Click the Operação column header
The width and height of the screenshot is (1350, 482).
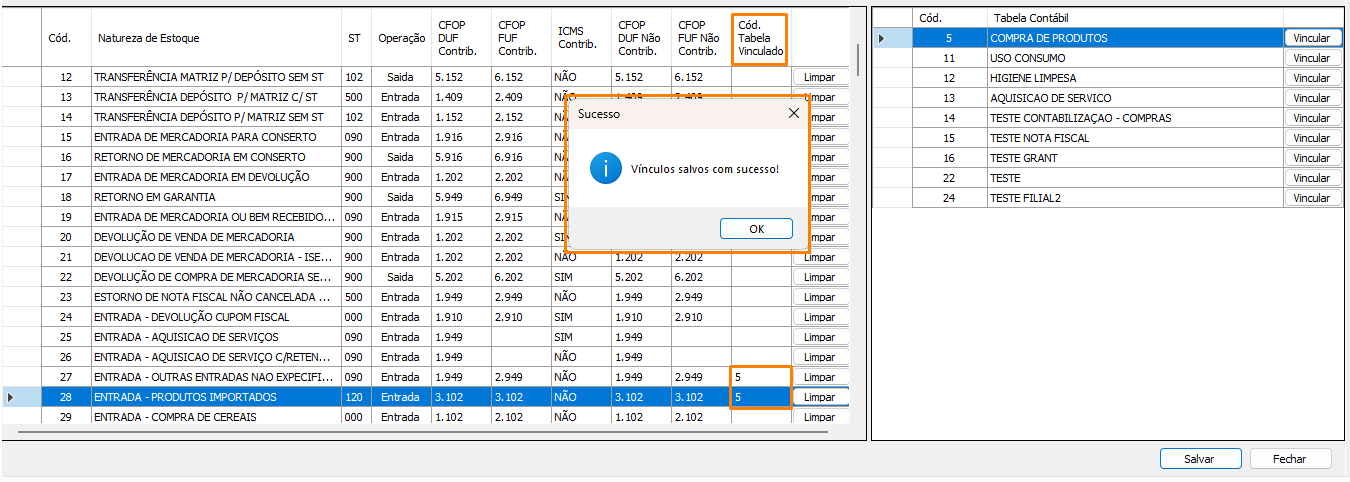point(402,38)
